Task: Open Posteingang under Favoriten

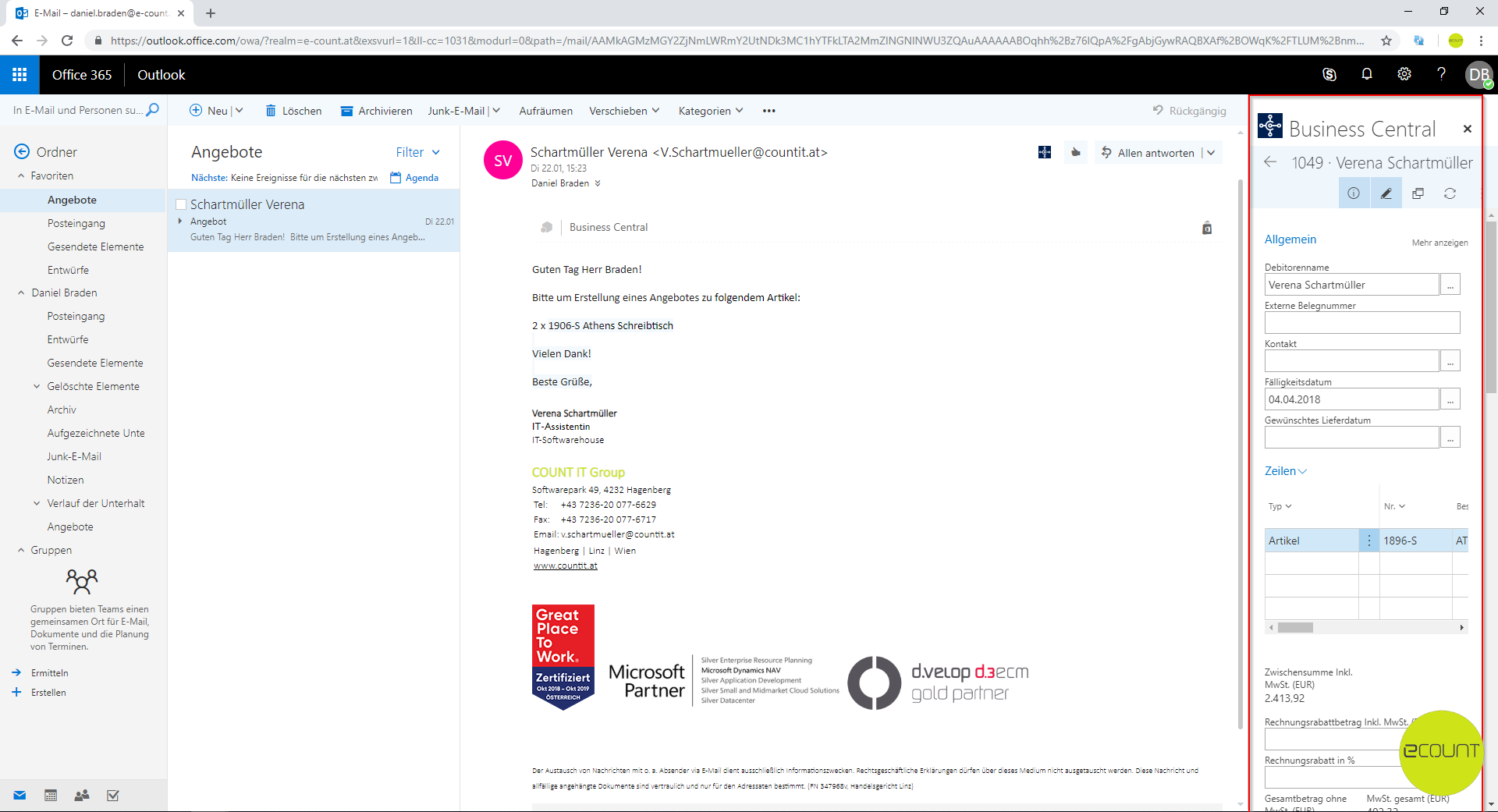Action: pos(76,223)
